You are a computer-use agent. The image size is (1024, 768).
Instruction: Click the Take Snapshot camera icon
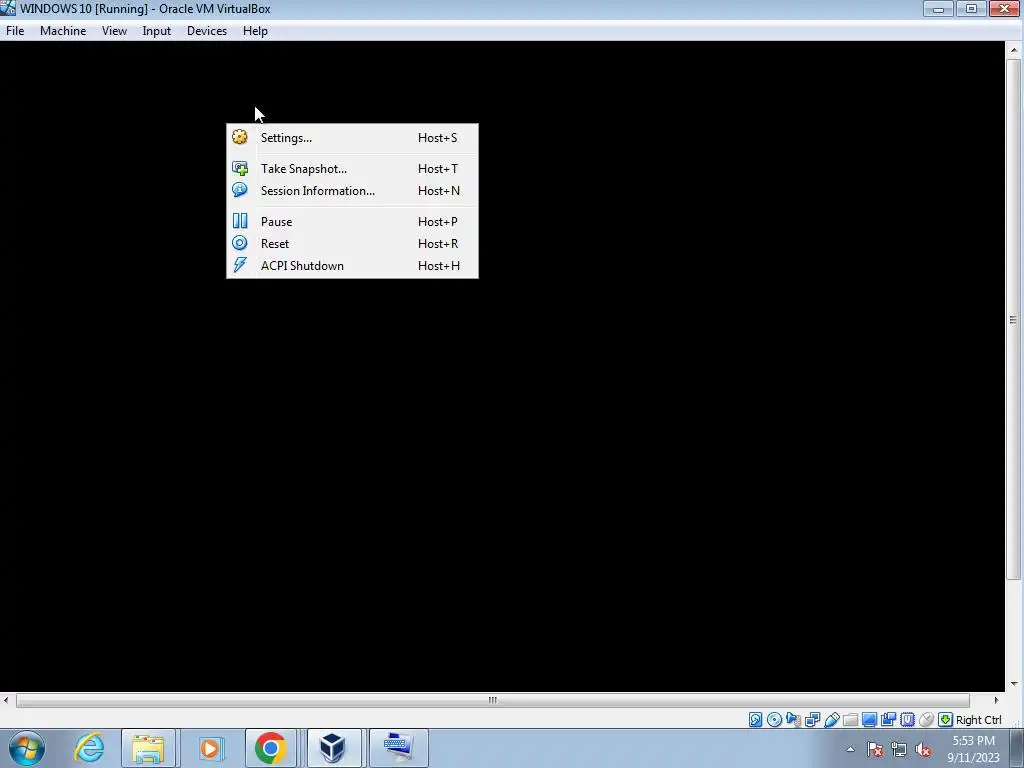click(240, 168)
